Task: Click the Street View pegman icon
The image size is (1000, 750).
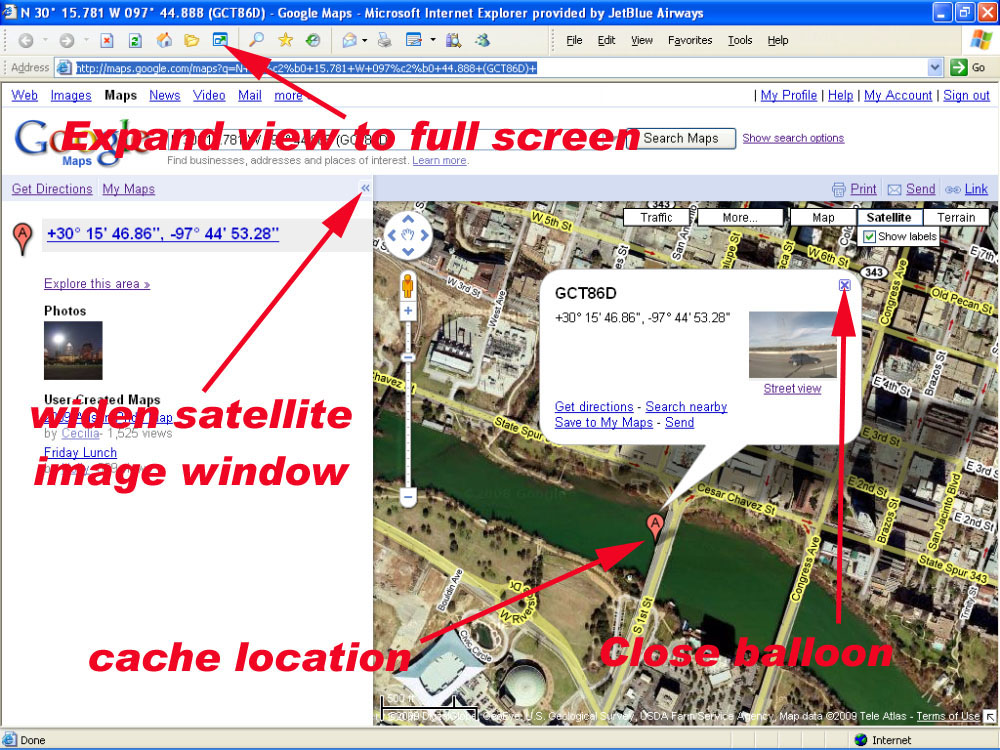Action: (408, 285)
